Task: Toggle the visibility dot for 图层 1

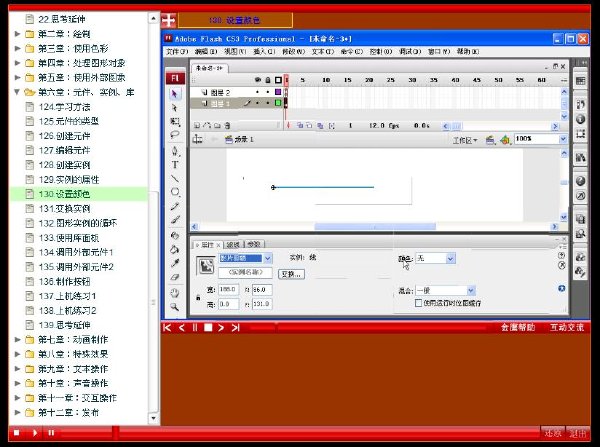Action: (x=258, y=103)
